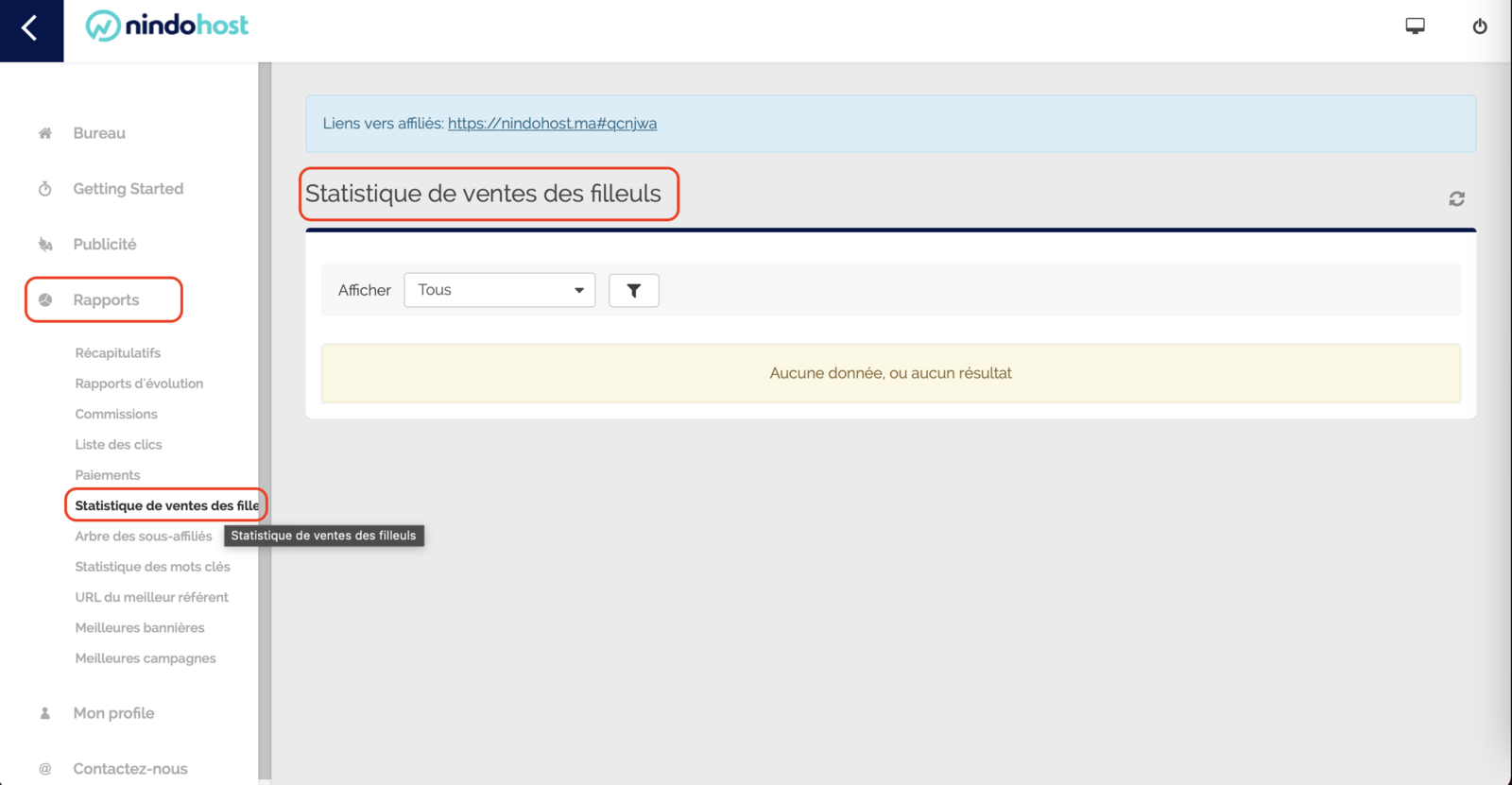Select URL du meilleur référent
This screenshot has width=1512, height=785.
pos(151,597)
